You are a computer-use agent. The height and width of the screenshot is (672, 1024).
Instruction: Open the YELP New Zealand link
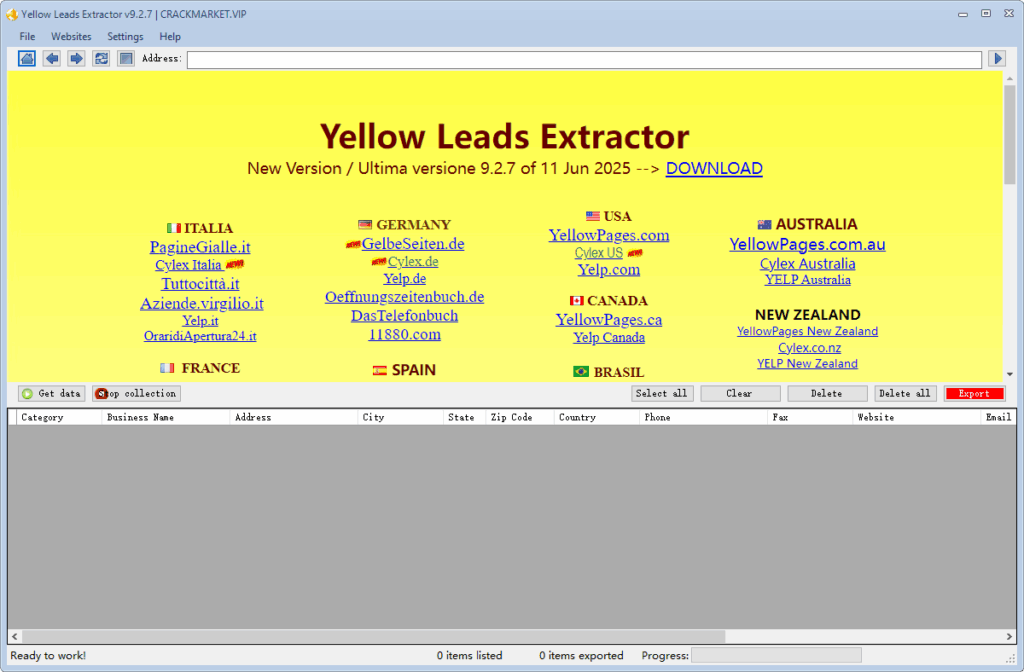[807, 363]
